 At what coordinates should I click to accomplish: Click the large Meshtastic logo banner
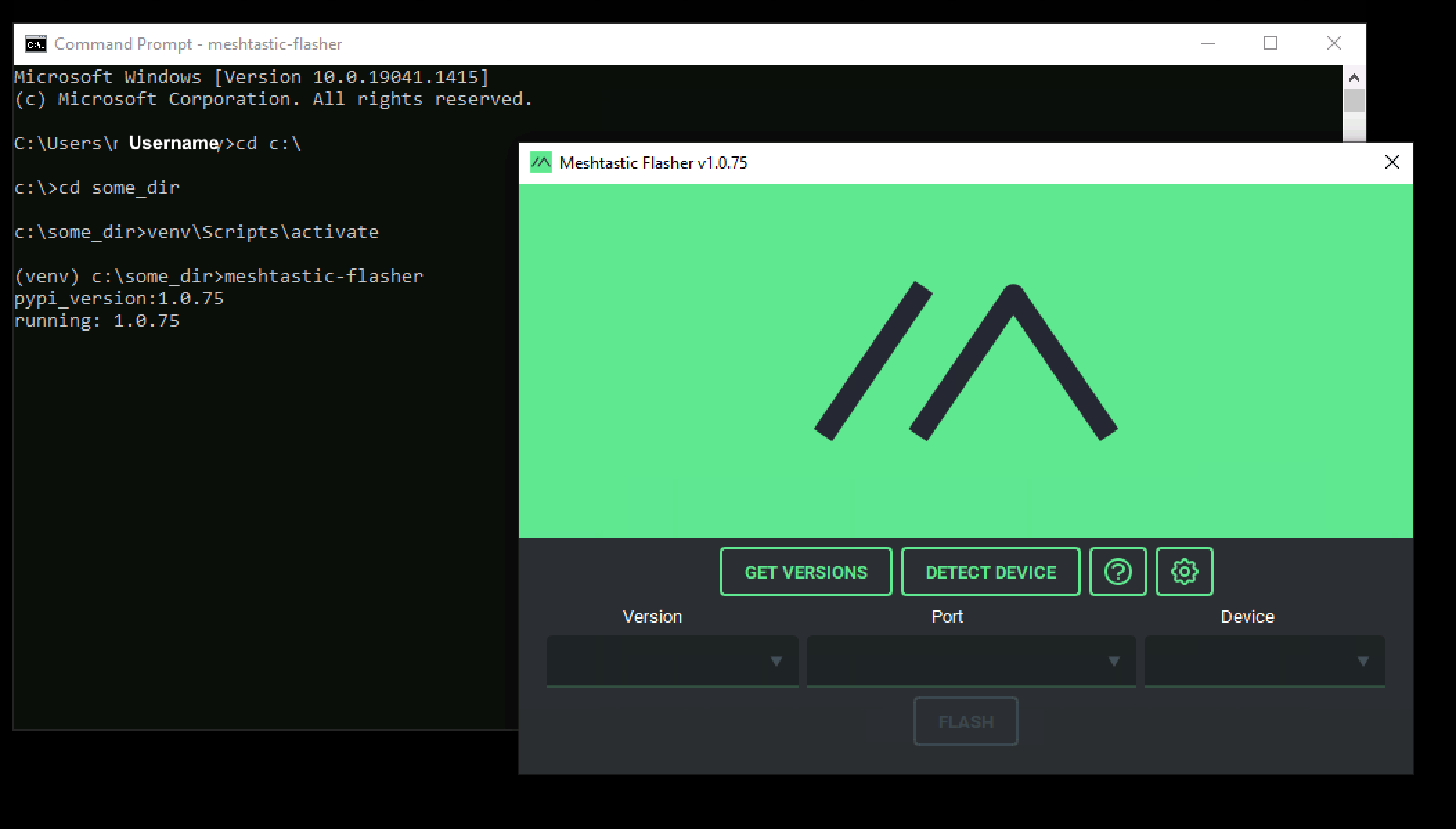pyautogui.click(x=965, y=361)
